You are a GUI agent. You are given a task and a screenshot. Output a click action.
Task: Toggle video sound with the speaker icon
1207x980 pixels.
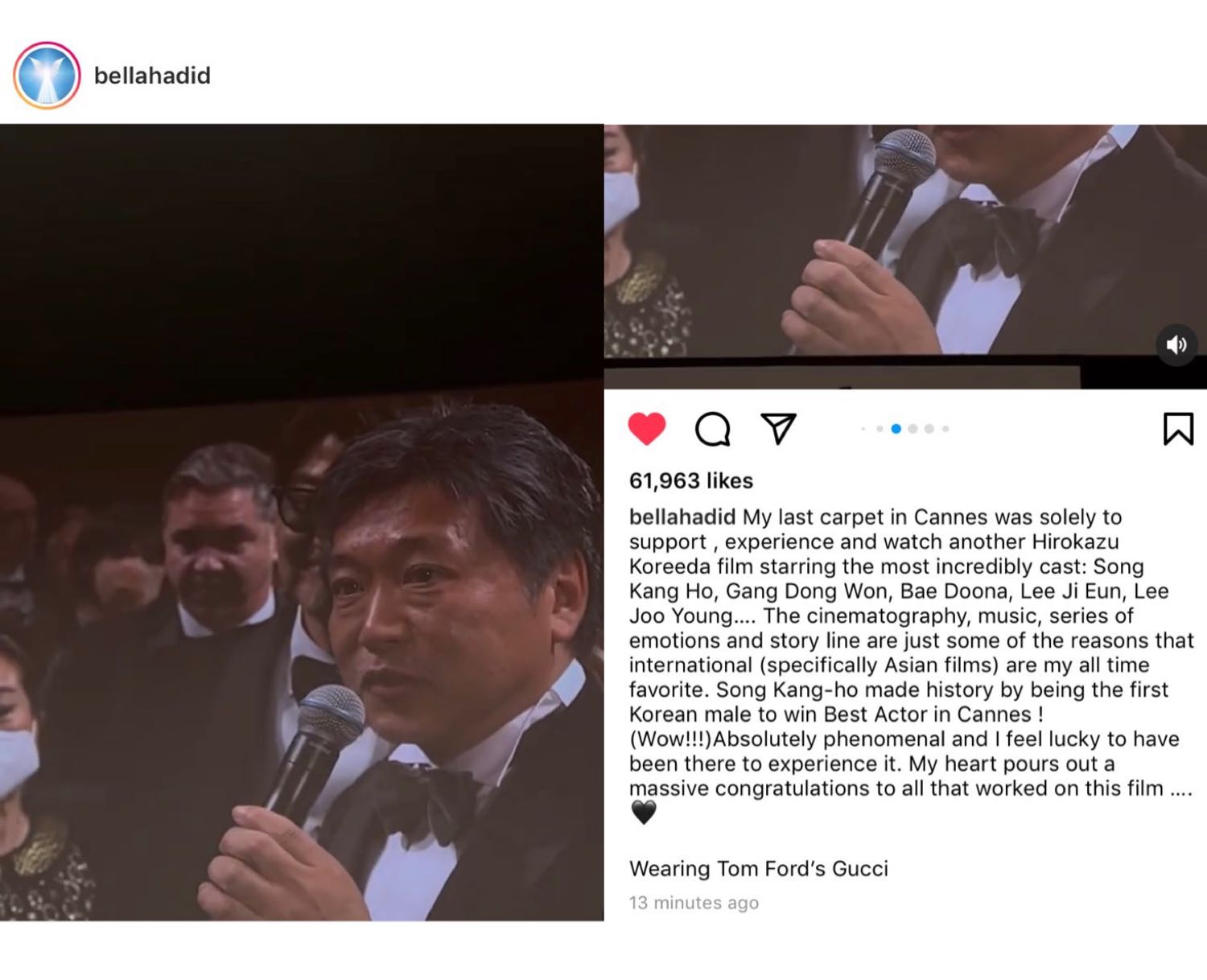1176,345
